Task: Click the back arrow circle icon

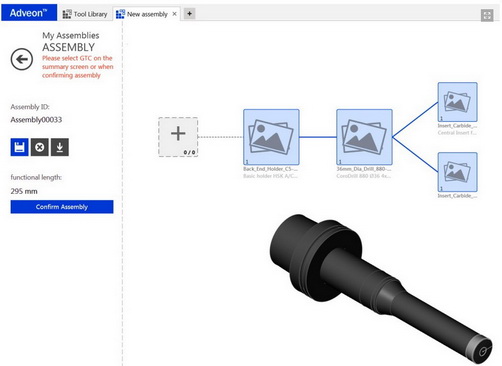Action: click(x=22, y=59)
